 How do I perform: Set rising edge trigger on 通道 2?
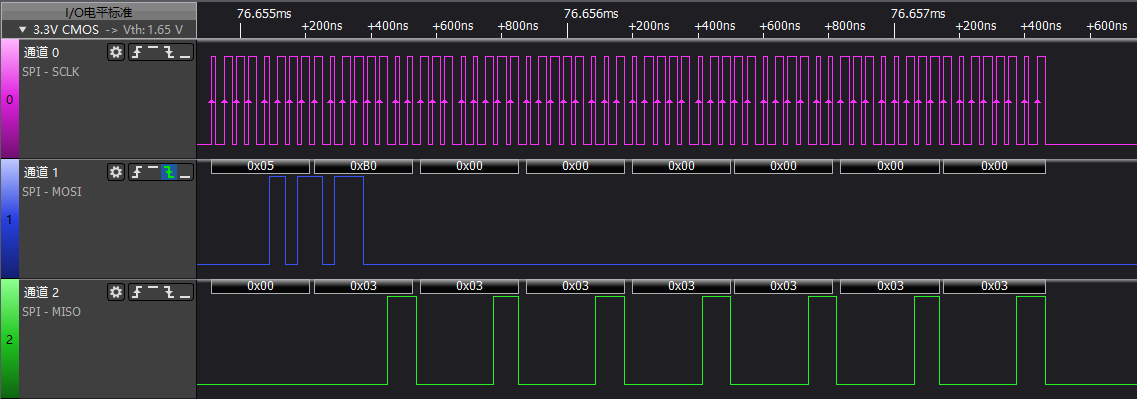point(136,292)
